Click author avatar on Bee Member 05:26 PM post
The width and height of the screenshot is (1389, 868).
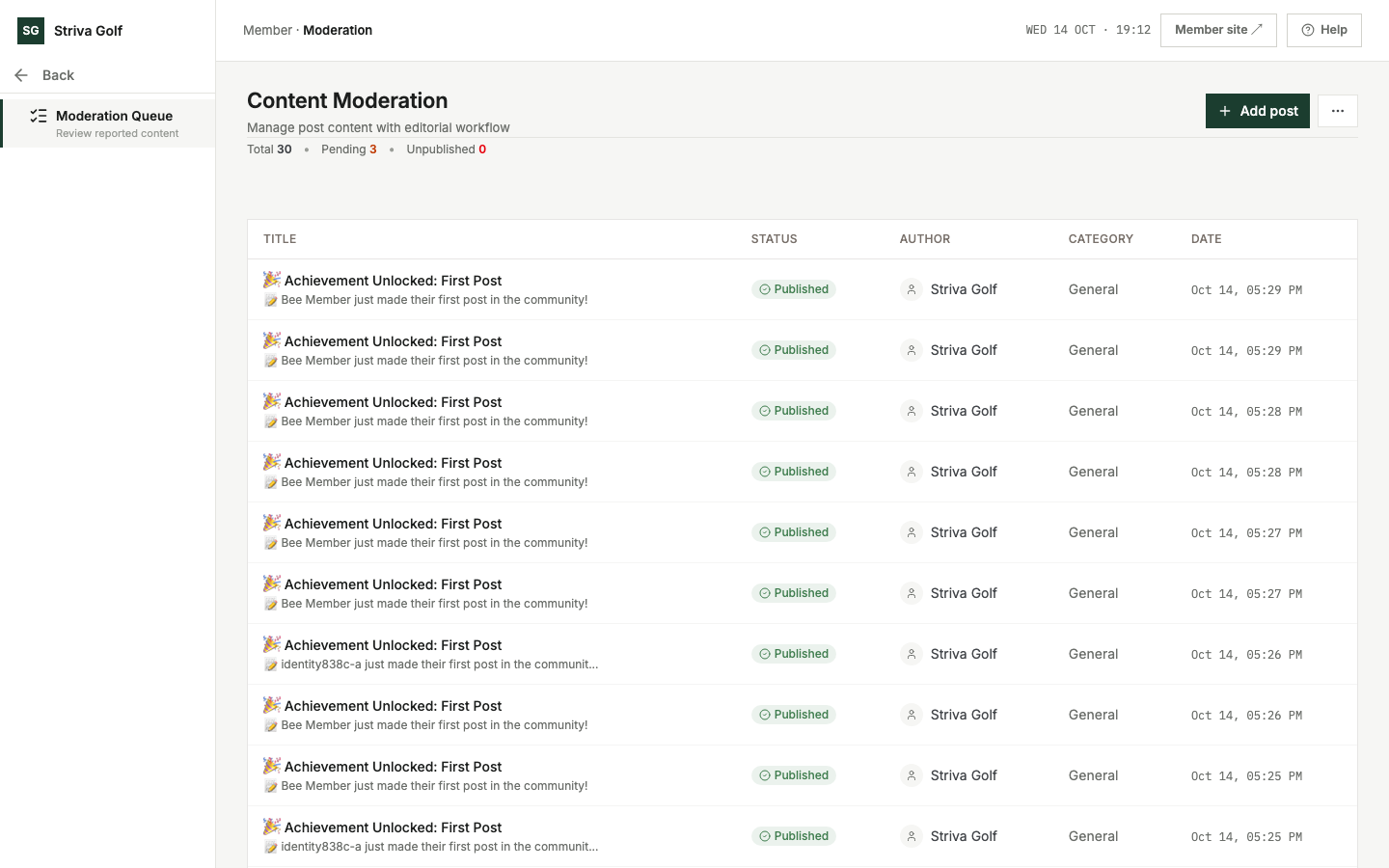tap(912, 715)
